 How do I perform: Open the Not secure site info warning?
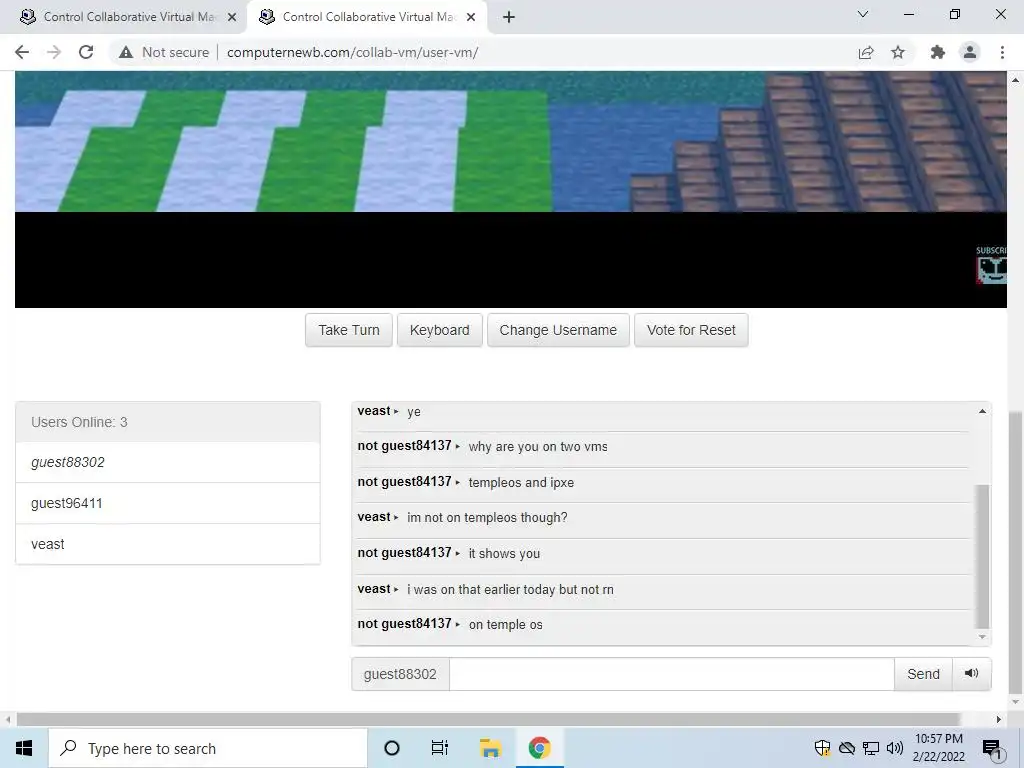pos(164,52)
